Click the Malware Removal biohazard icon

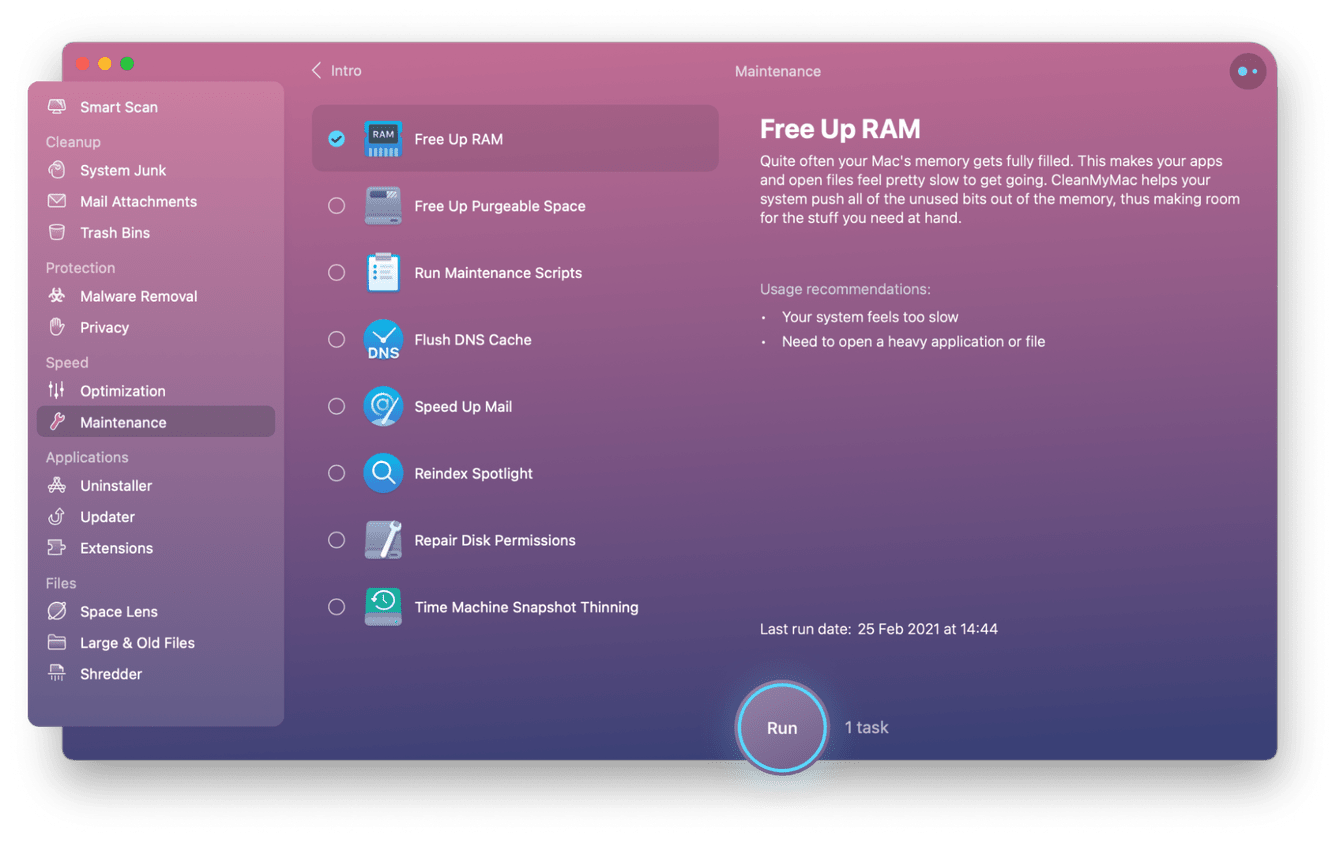coord(57,296)
